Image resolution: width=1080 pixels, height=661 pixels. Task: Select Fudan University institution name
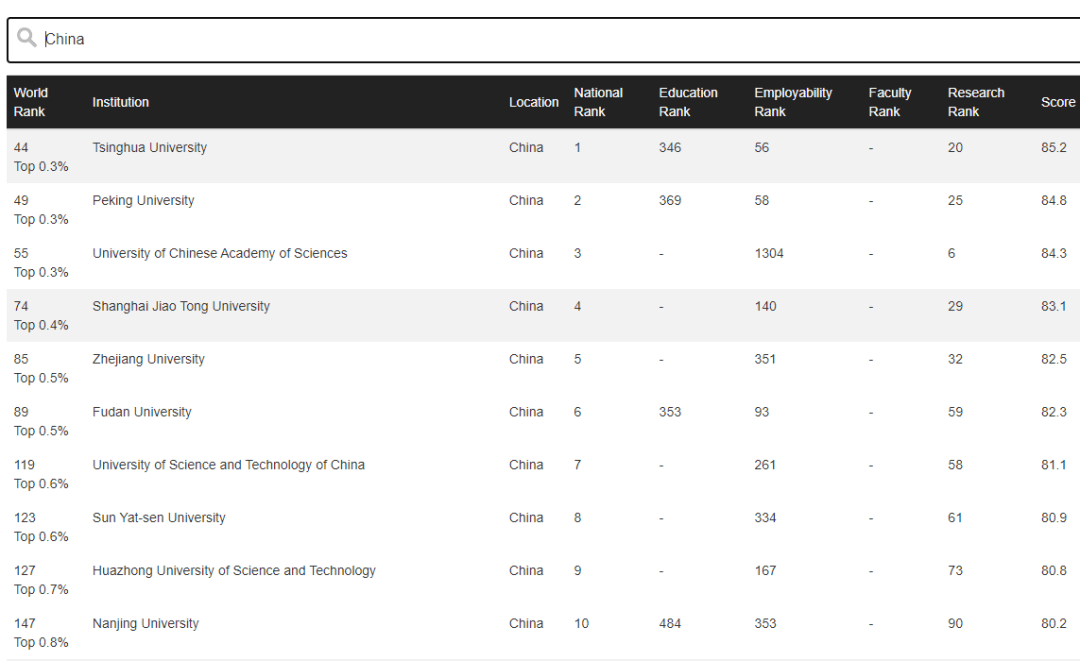pyautogui.click(x=142, y=412)
